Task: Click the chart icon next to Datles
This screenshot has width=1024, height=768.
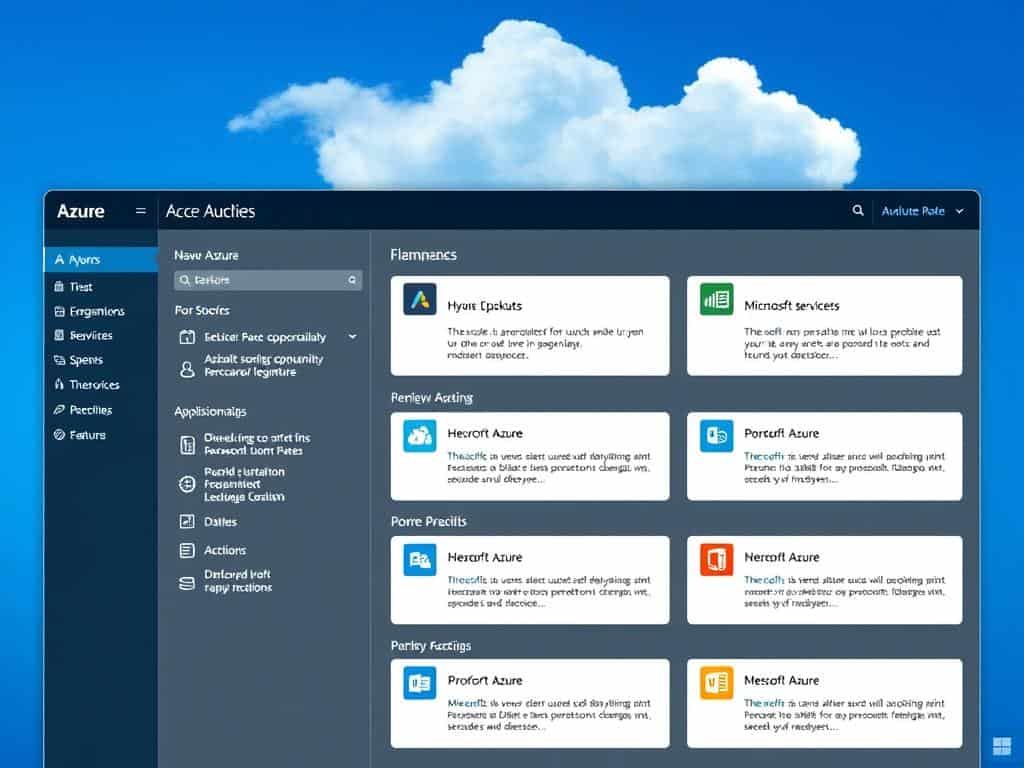Action: click(187, 521)
